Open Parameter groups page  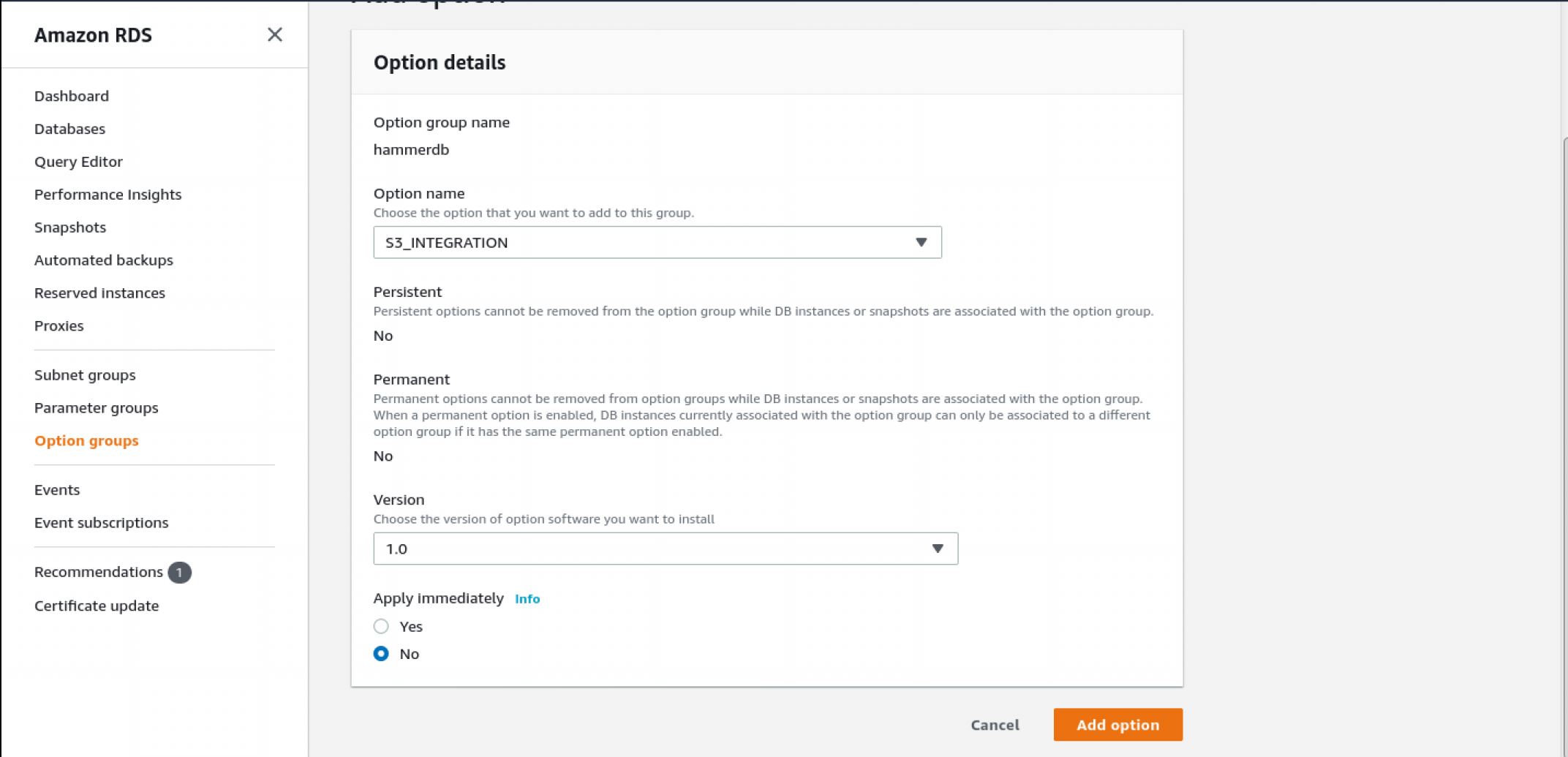pos(96,408)
